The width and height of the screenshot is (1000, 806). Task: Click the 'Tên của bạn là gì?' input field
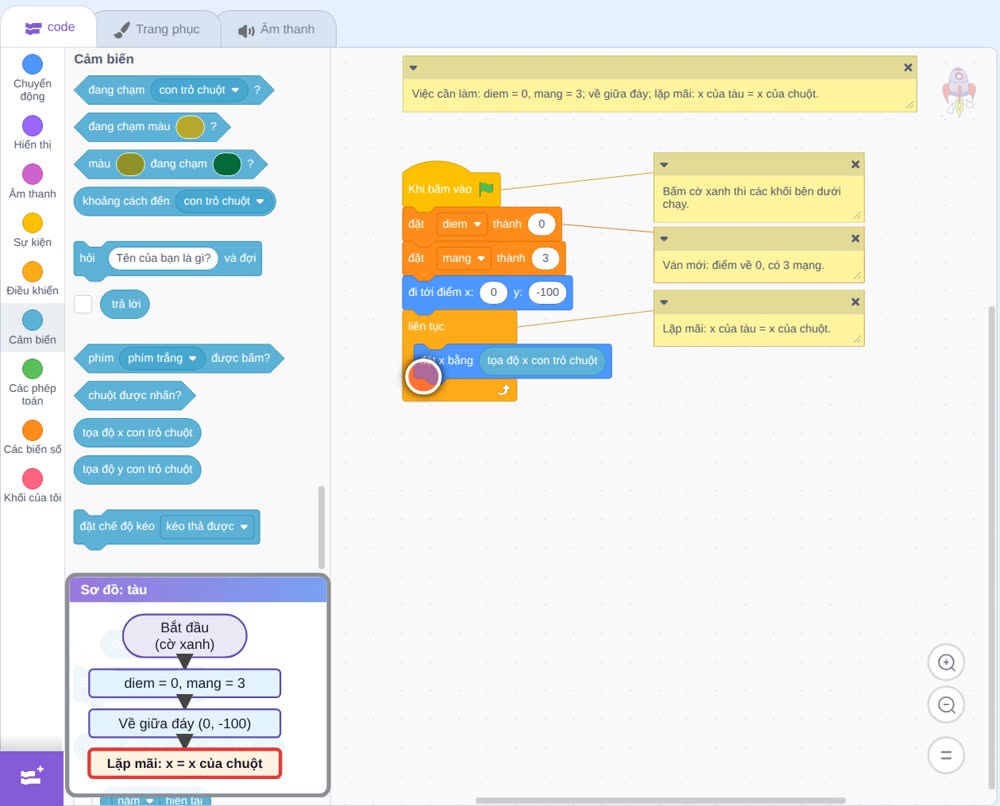pyautogui.click(x=163, y=258)
